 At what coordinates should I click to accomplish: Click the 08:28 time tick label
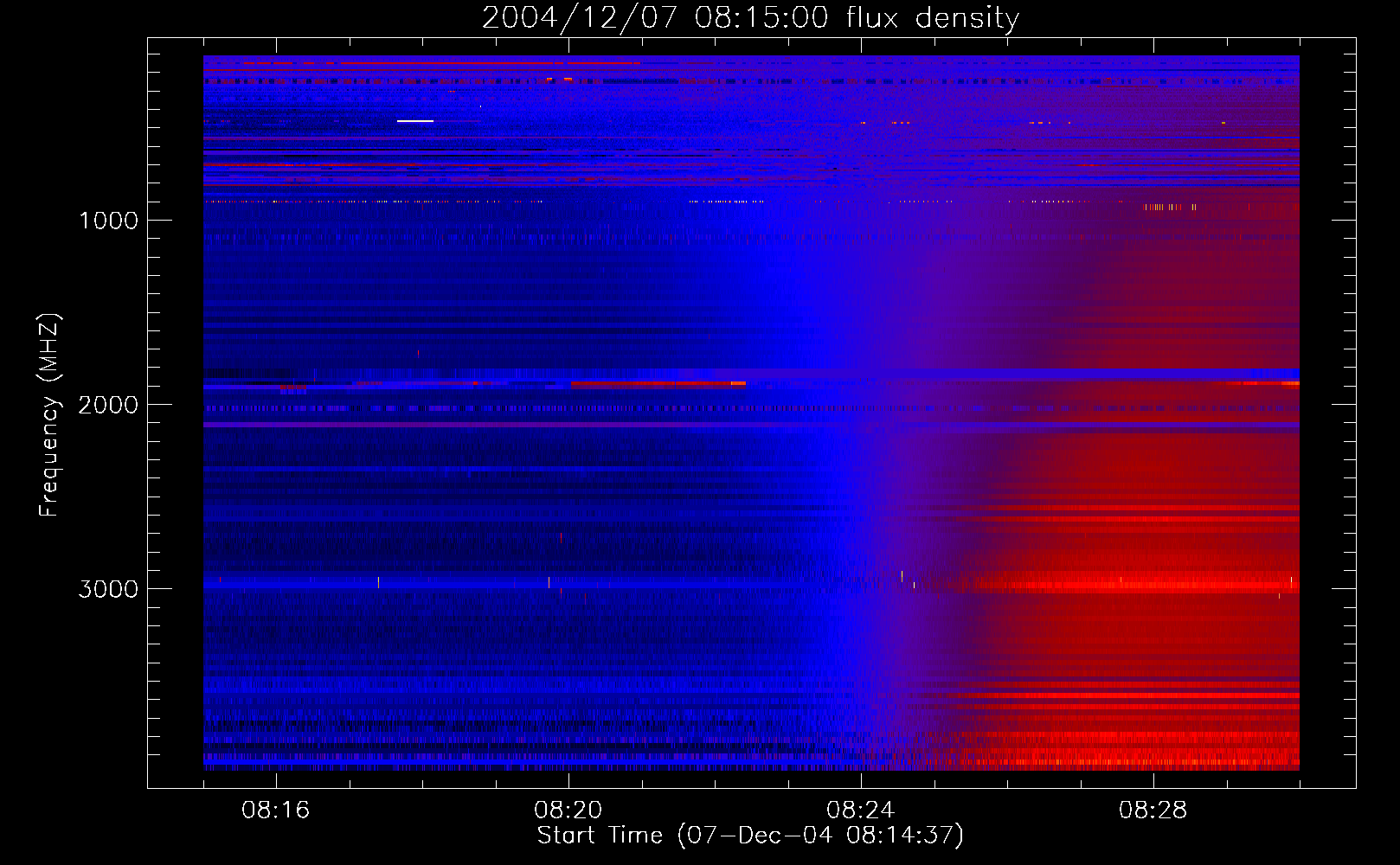[1153, 811]
